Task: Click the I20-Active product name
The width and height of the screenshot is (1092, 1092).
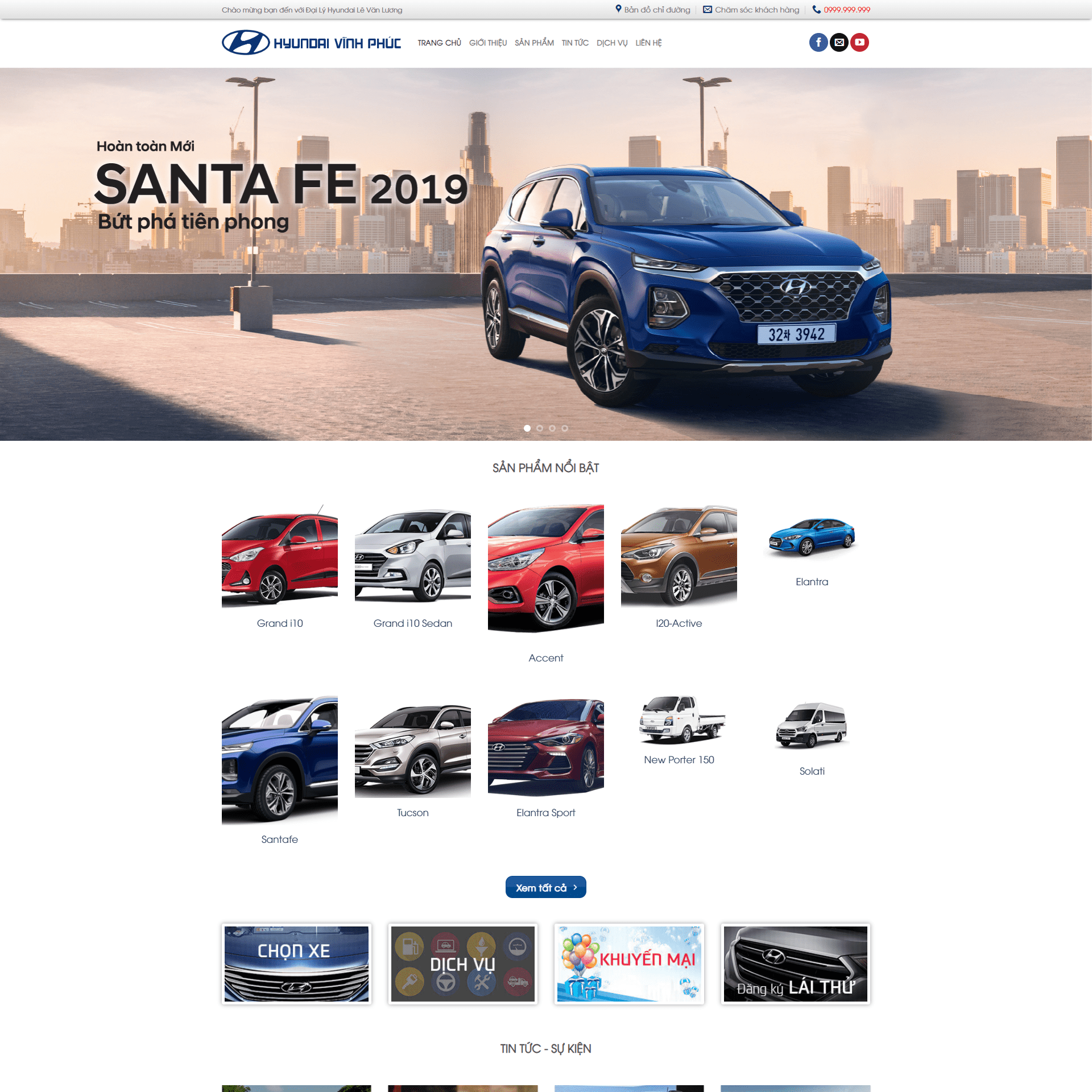Action: (679, 623)
